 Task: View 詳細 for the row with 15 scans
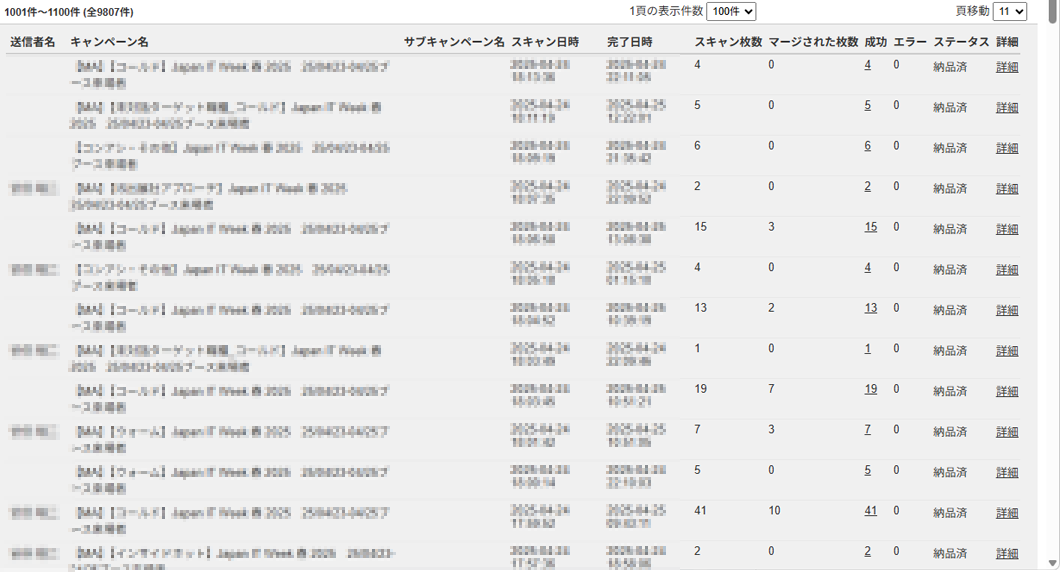(1007, 228)
